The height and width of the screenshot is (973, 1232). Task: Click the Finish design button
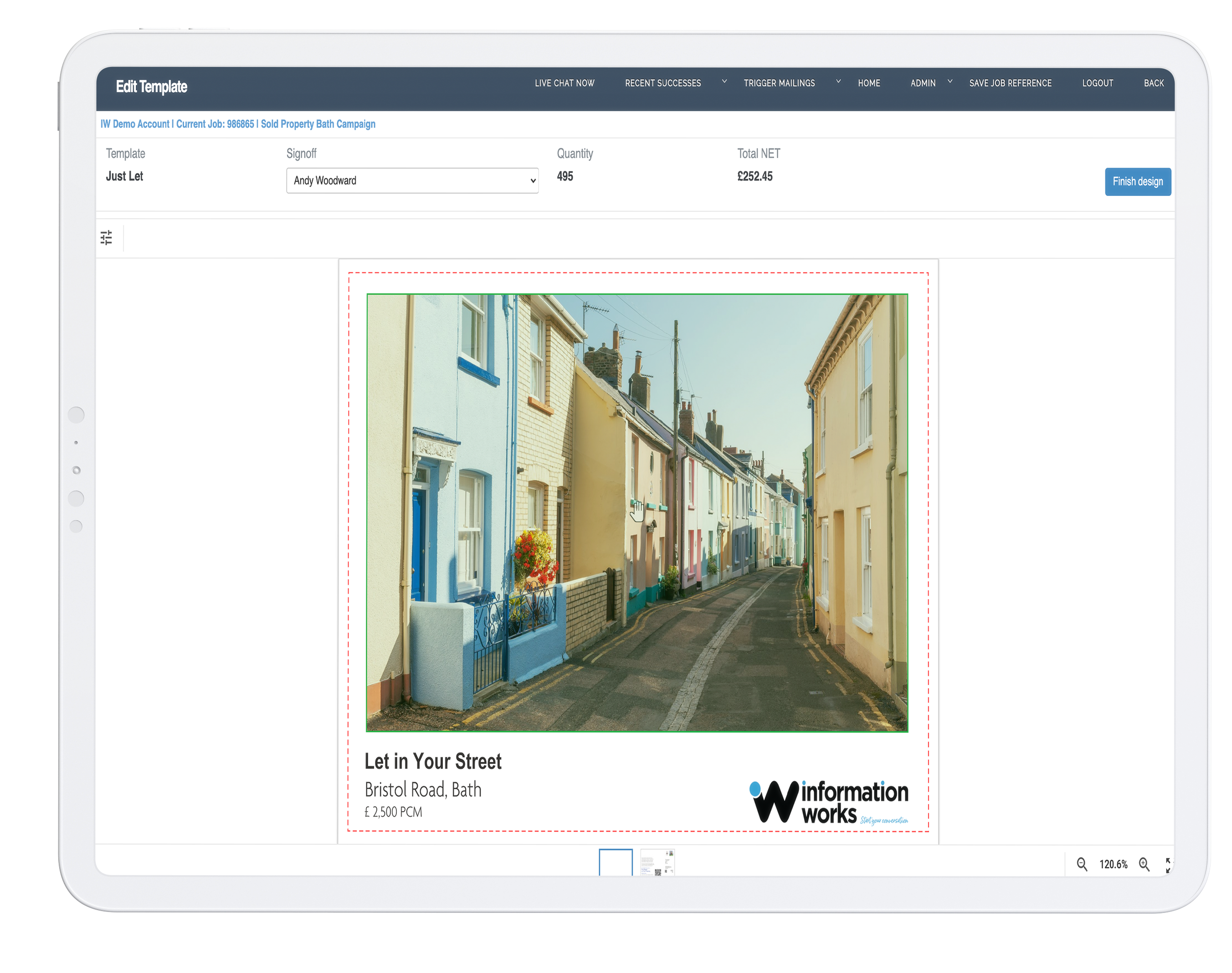point(1137,182)
